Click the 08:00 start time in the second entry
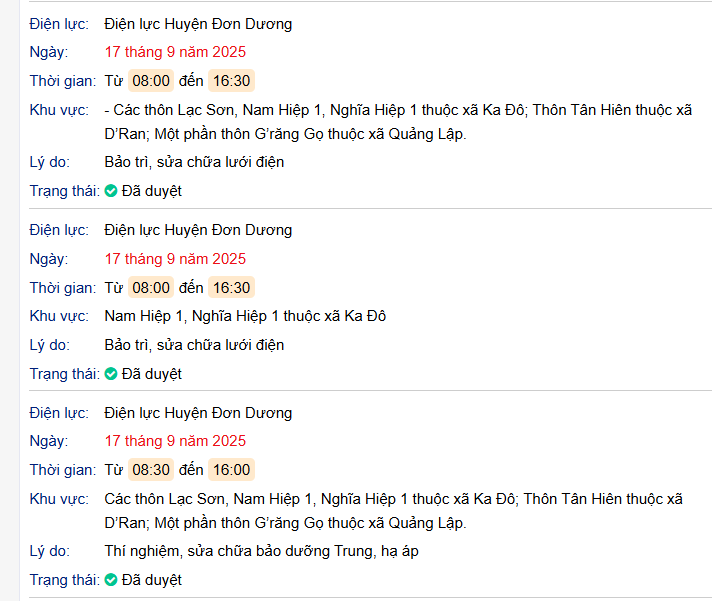719x601 pixels. pyautogui.click(x=151, y=288)
